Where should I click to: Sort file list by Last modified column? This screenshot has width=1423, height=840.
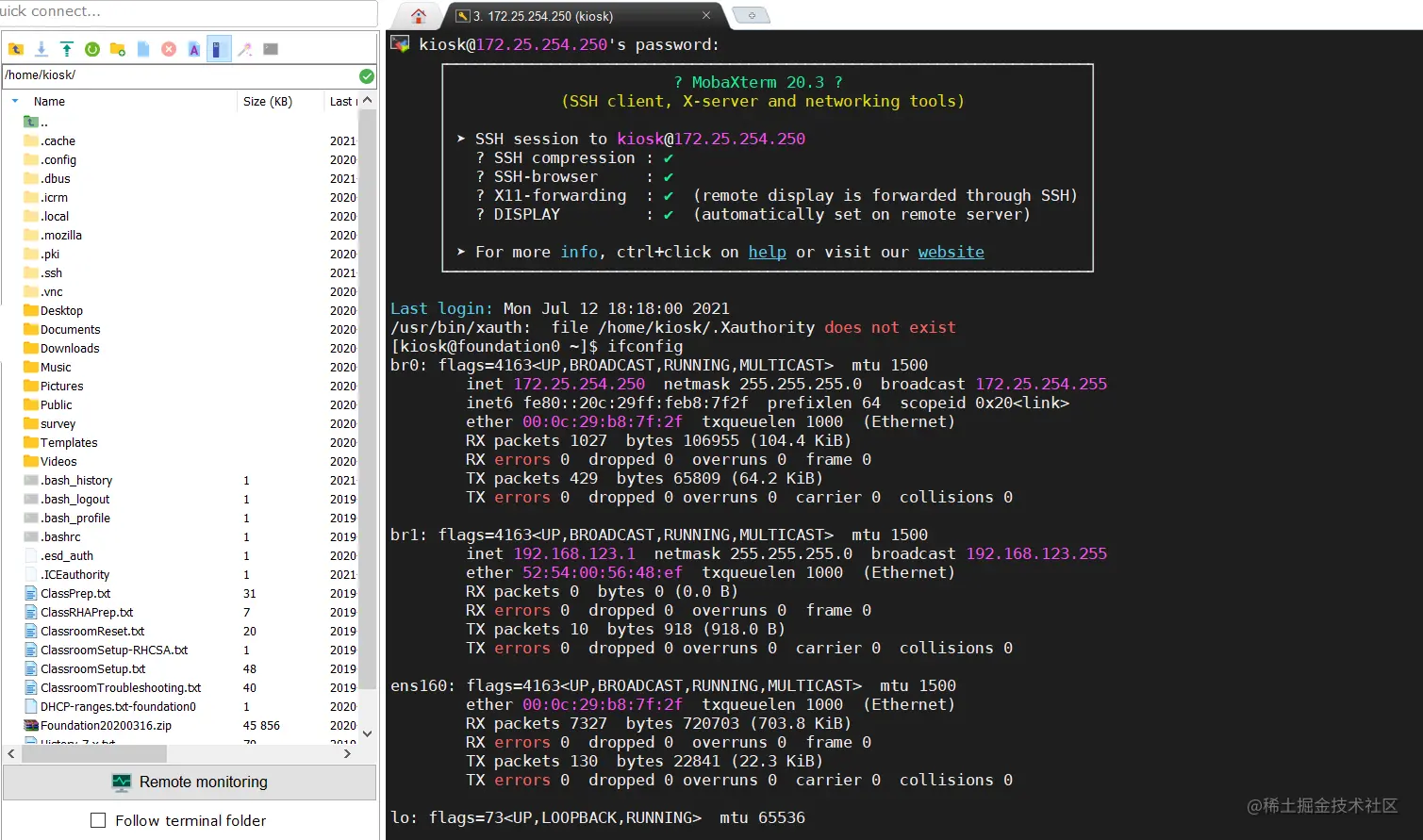(x=340, y=101)
